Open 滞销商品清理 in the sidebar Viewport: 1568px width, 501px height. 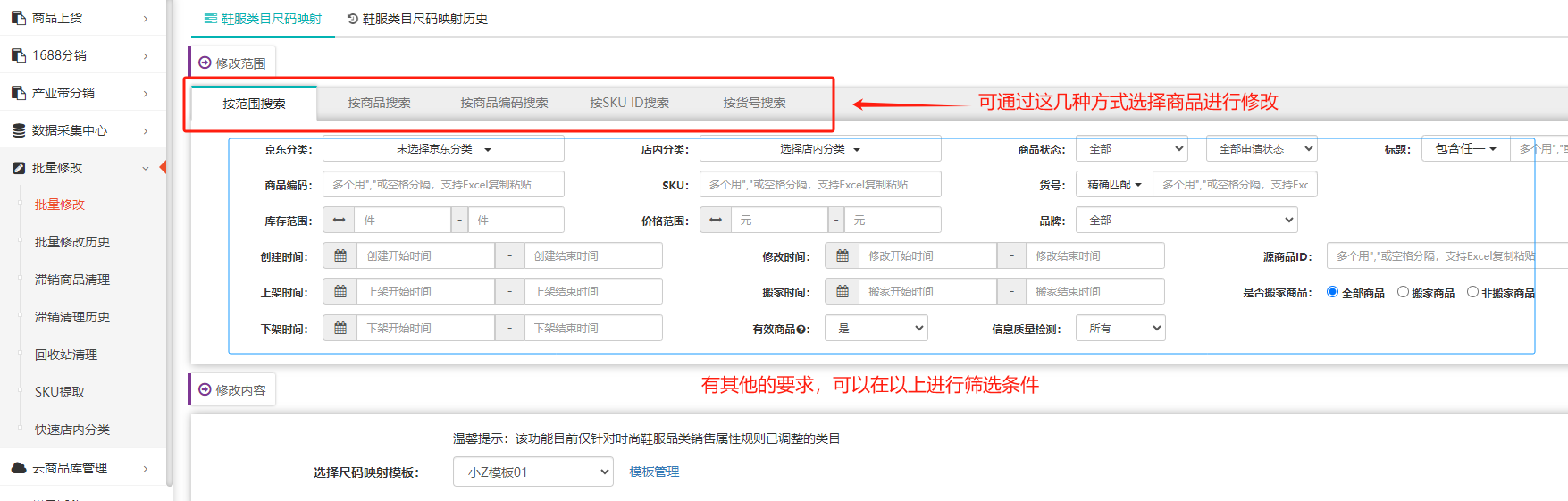tap(72, 280)
